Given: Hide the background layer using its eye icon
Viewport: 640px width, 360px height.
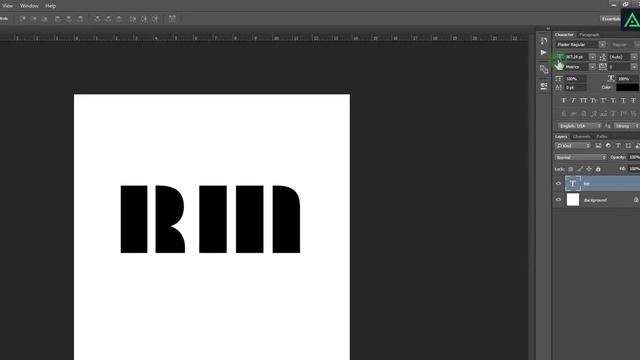Looking at the screenshot, I should 559,200.
